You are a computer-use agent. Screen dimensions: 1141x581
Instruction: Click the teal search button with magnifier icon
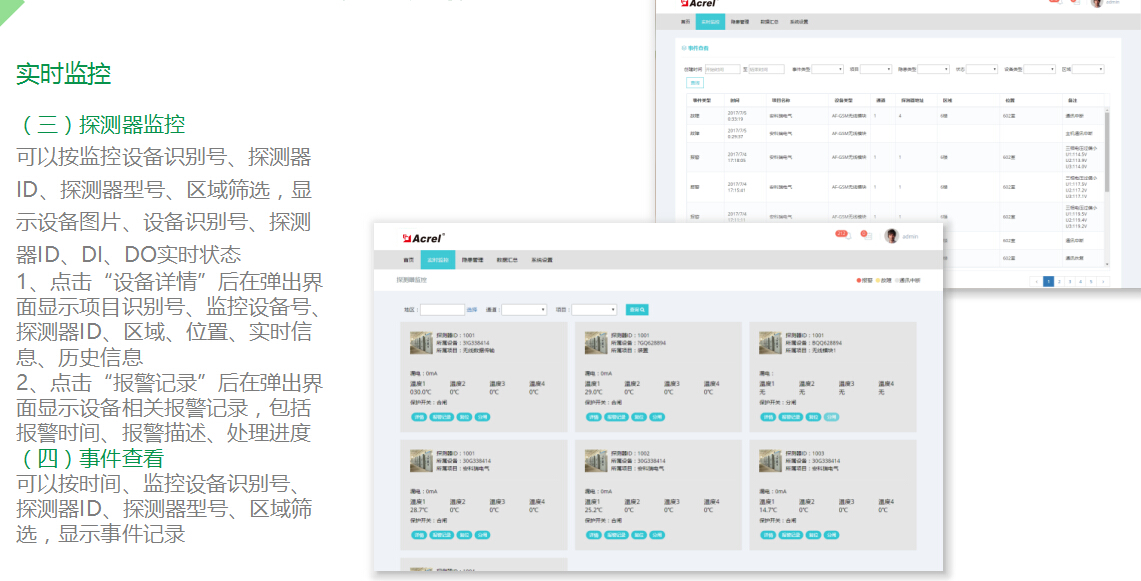pyautogui.click(x=636, y=310)
